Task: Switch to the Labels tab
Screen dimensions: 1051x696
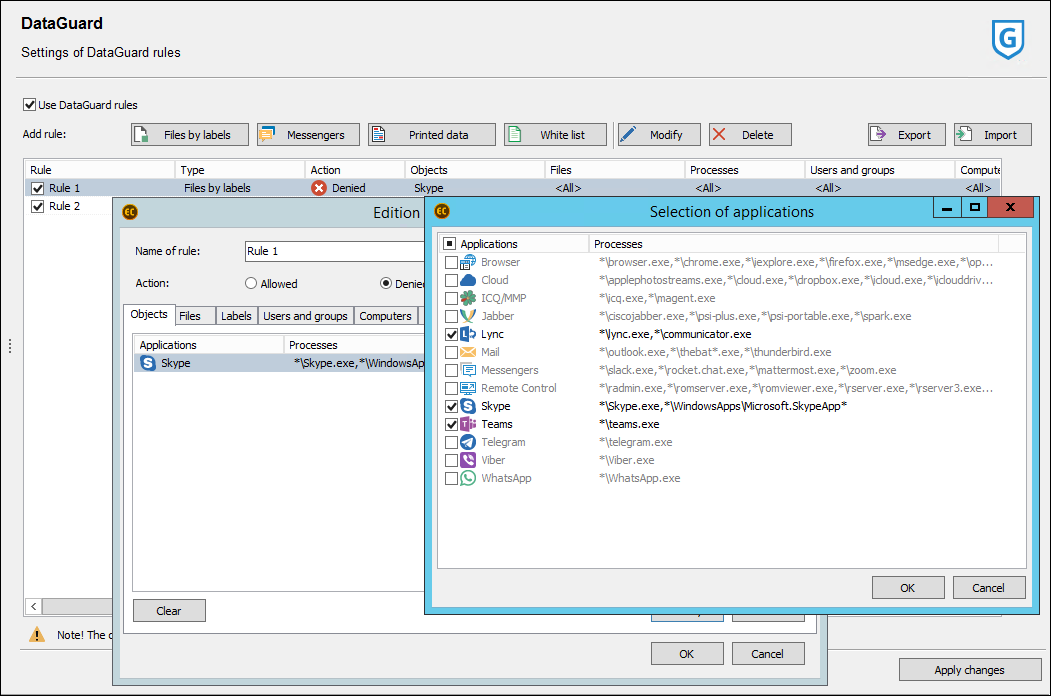Action: point(236,316)
